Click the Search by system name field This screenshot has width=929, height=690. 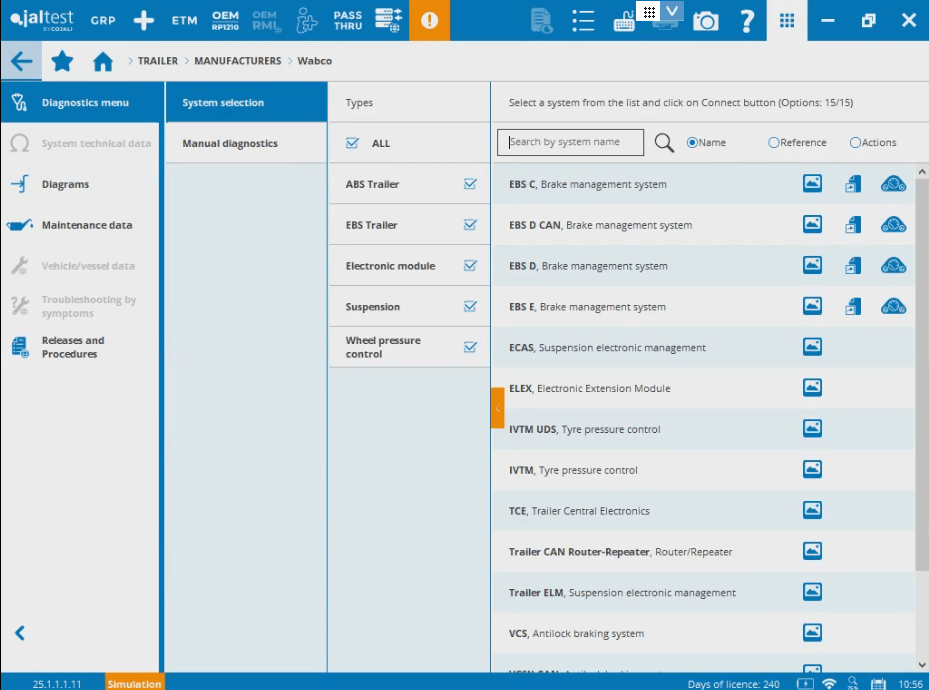(x=570, y=143)
